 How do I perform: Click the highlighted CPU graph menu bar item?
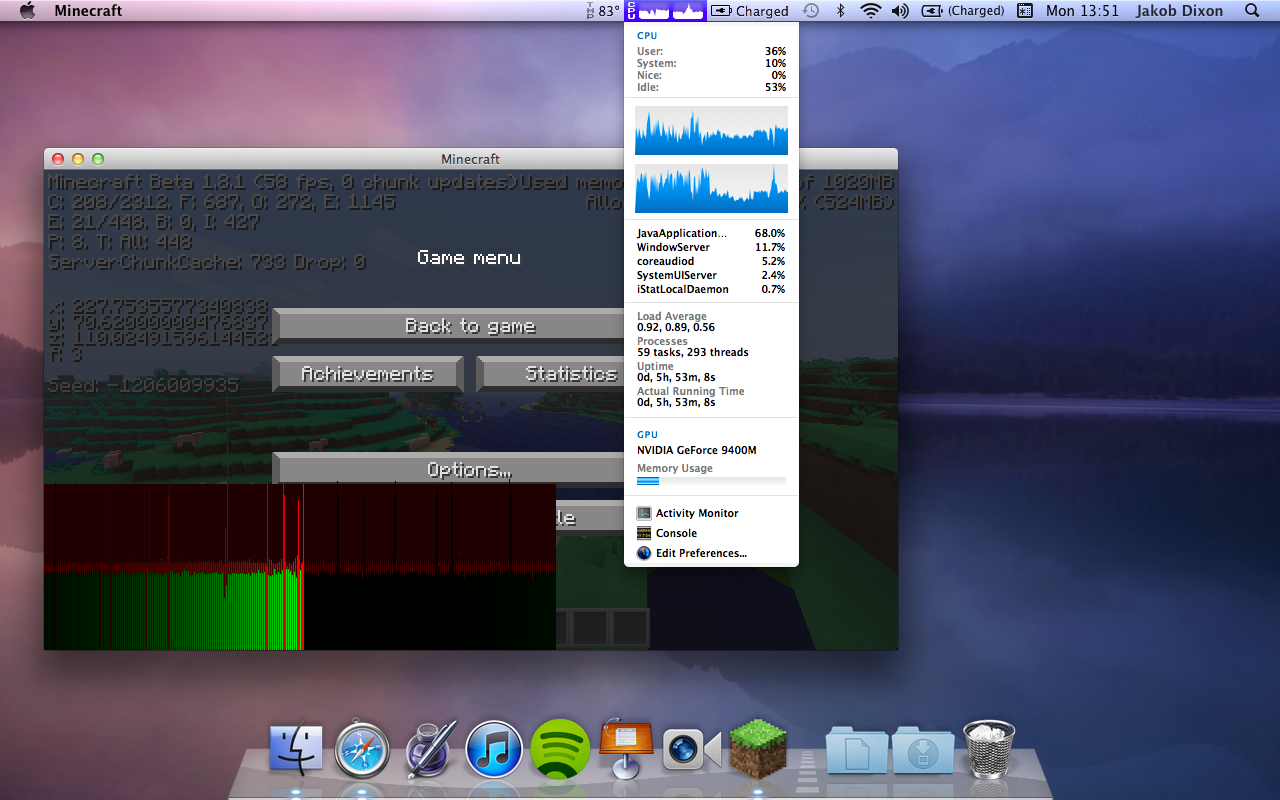coord(665,11)
